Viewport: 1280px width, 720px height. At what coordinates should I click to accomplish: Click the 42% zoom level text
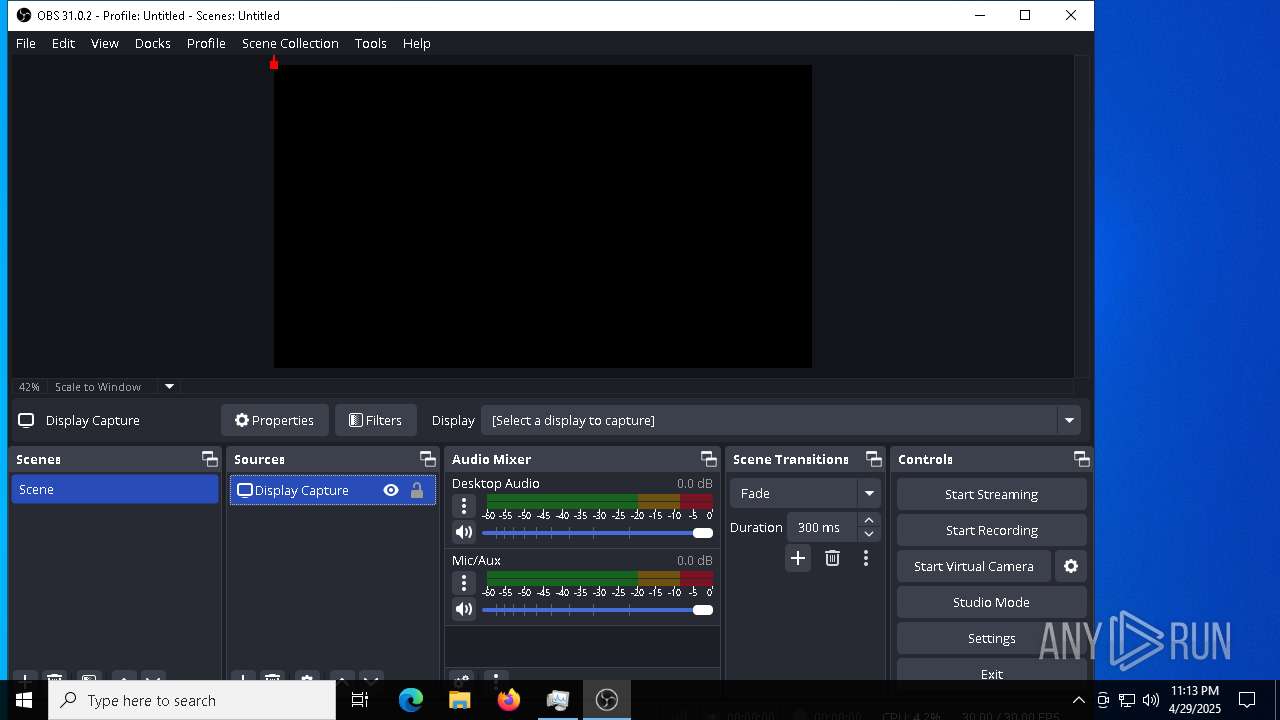[29, 387]
